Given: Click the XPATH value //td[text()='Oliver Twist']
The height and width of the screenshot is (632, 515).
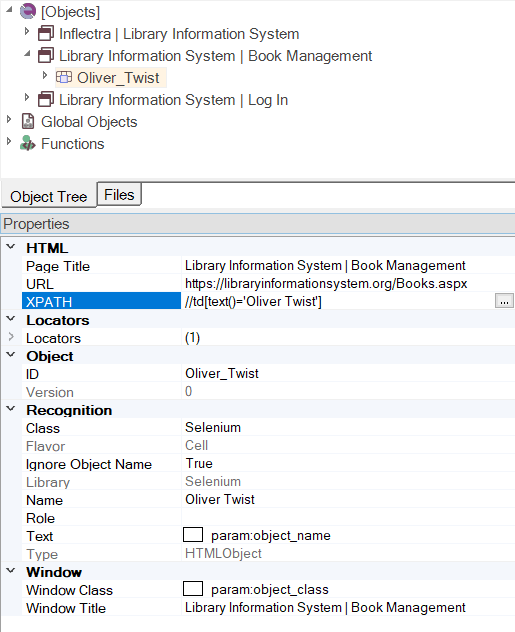Looking at the screenshot, I should point(253,301).
